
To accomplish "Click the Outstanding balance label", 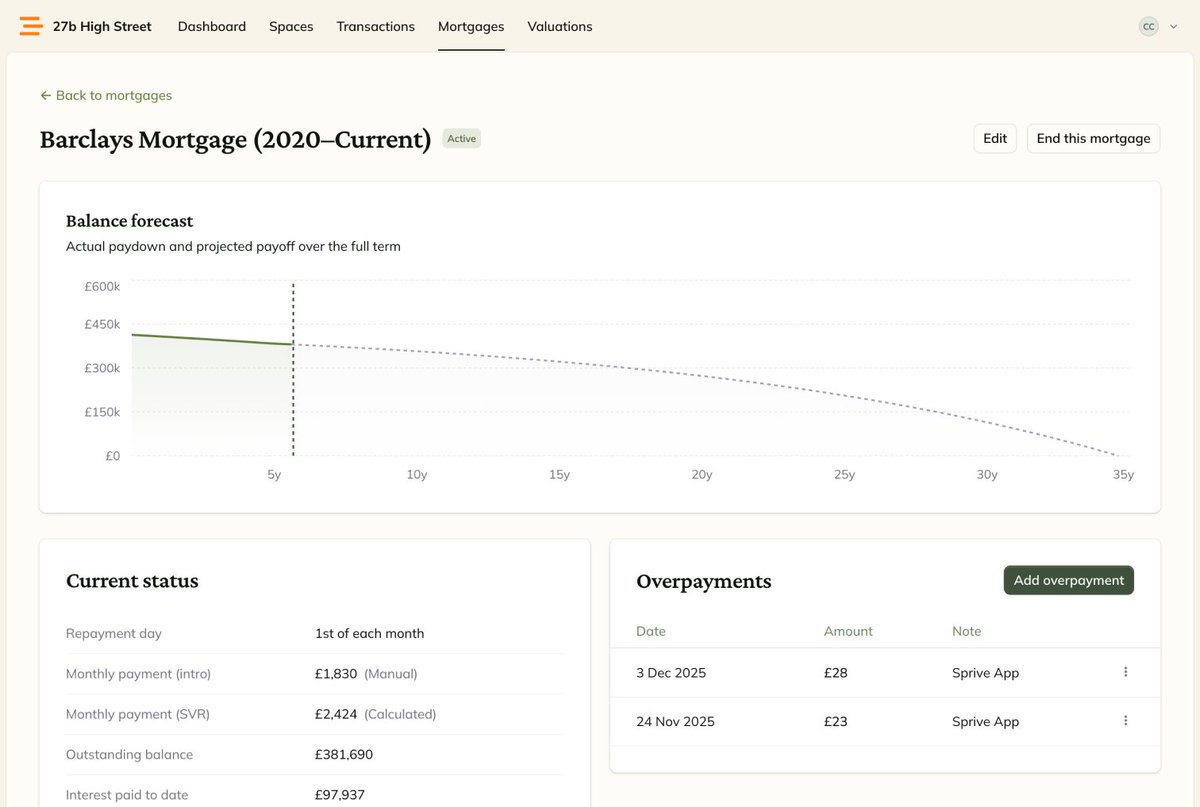I will (130, 754).
